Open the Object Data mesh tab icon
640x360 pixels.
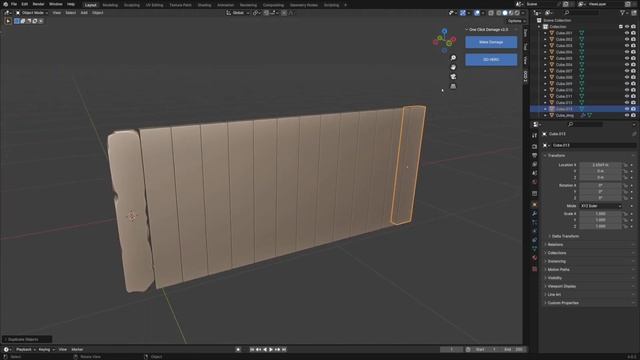534,249
